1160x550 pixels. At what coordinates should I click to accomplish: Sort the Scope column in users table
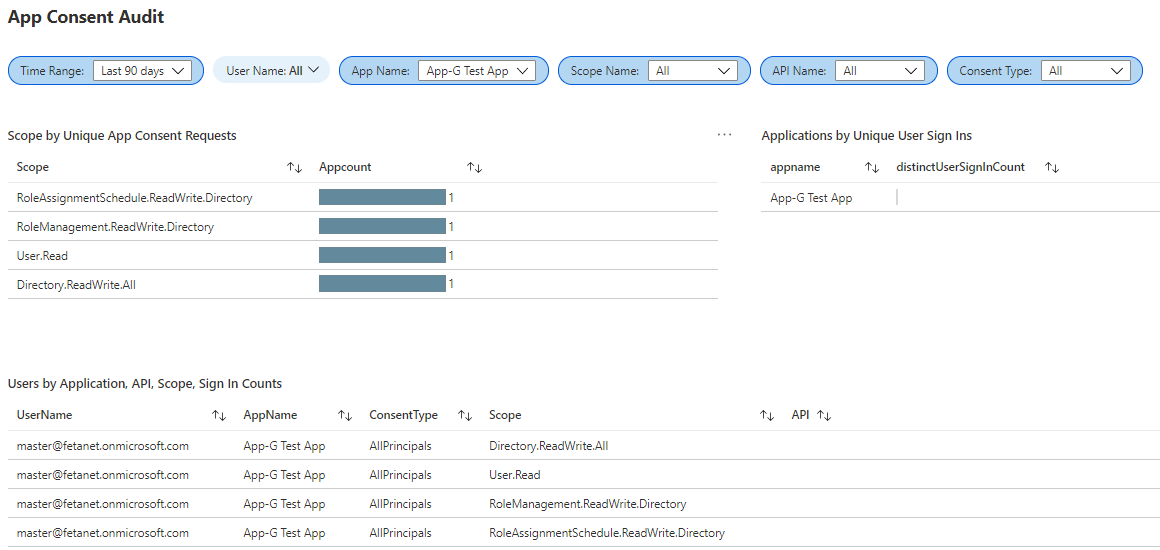(x=767, y=415)
